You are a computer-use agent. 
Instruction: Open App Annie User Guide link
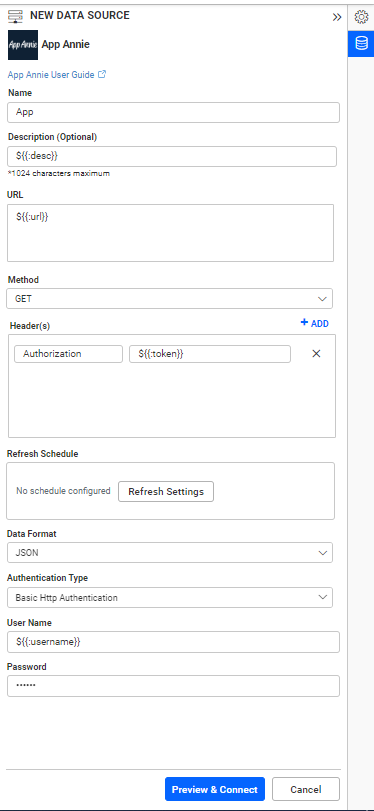pyautogui.click(x=51, y=75)
